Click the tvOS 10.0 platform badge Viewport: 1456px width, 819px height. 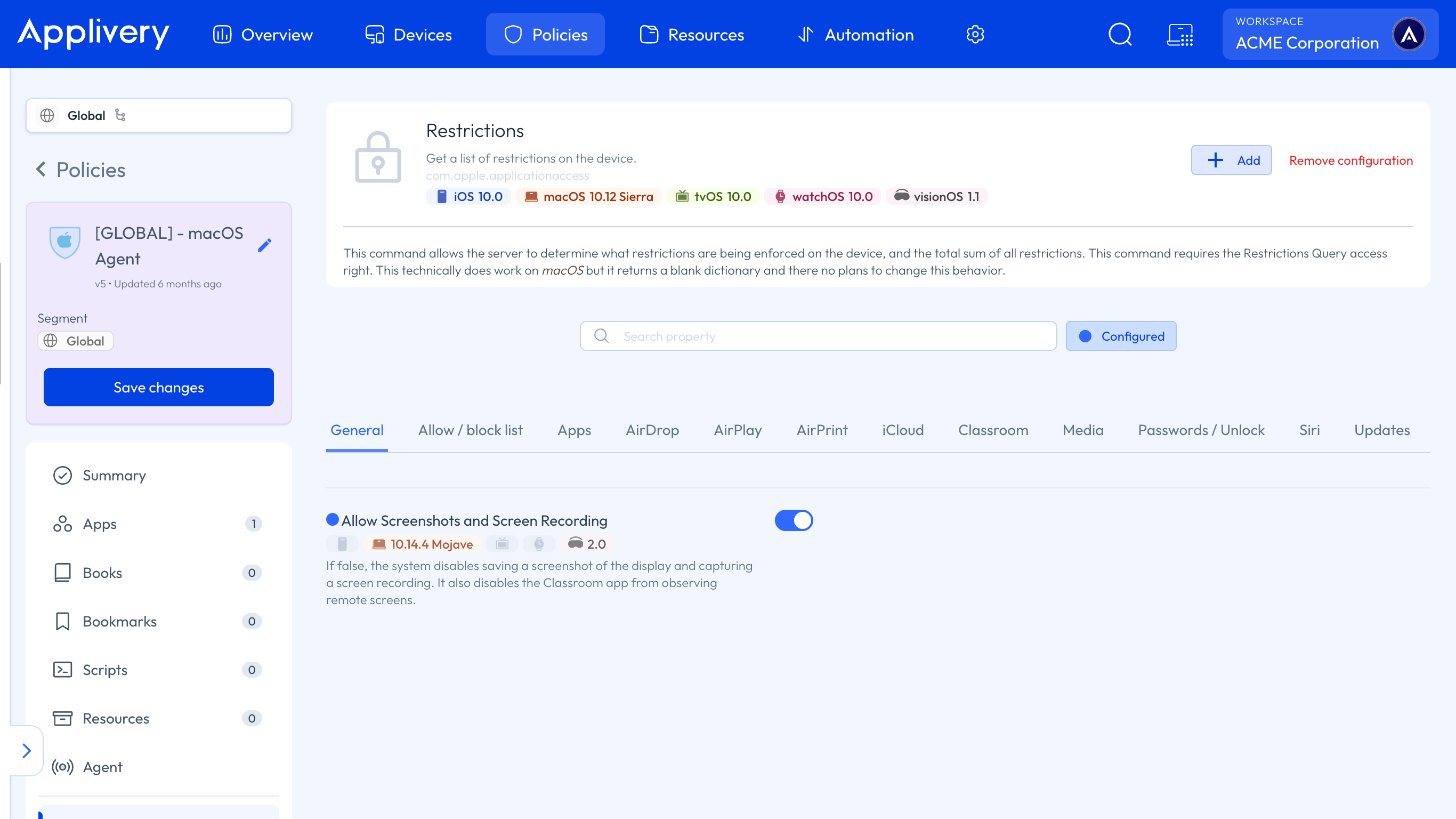[714, 196]
